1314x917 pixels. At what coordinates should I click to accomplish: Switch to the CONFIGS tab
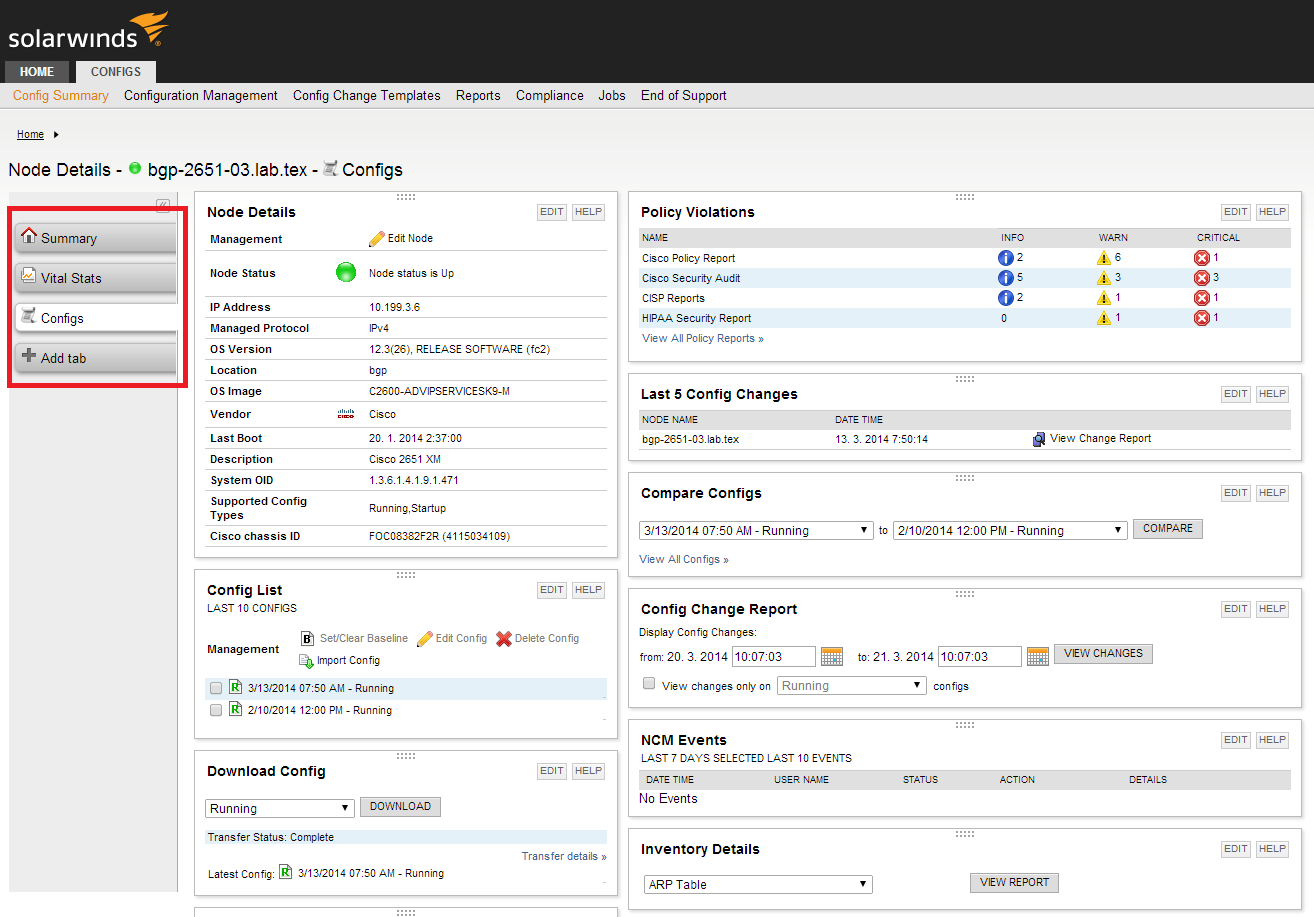pos(116,72)
